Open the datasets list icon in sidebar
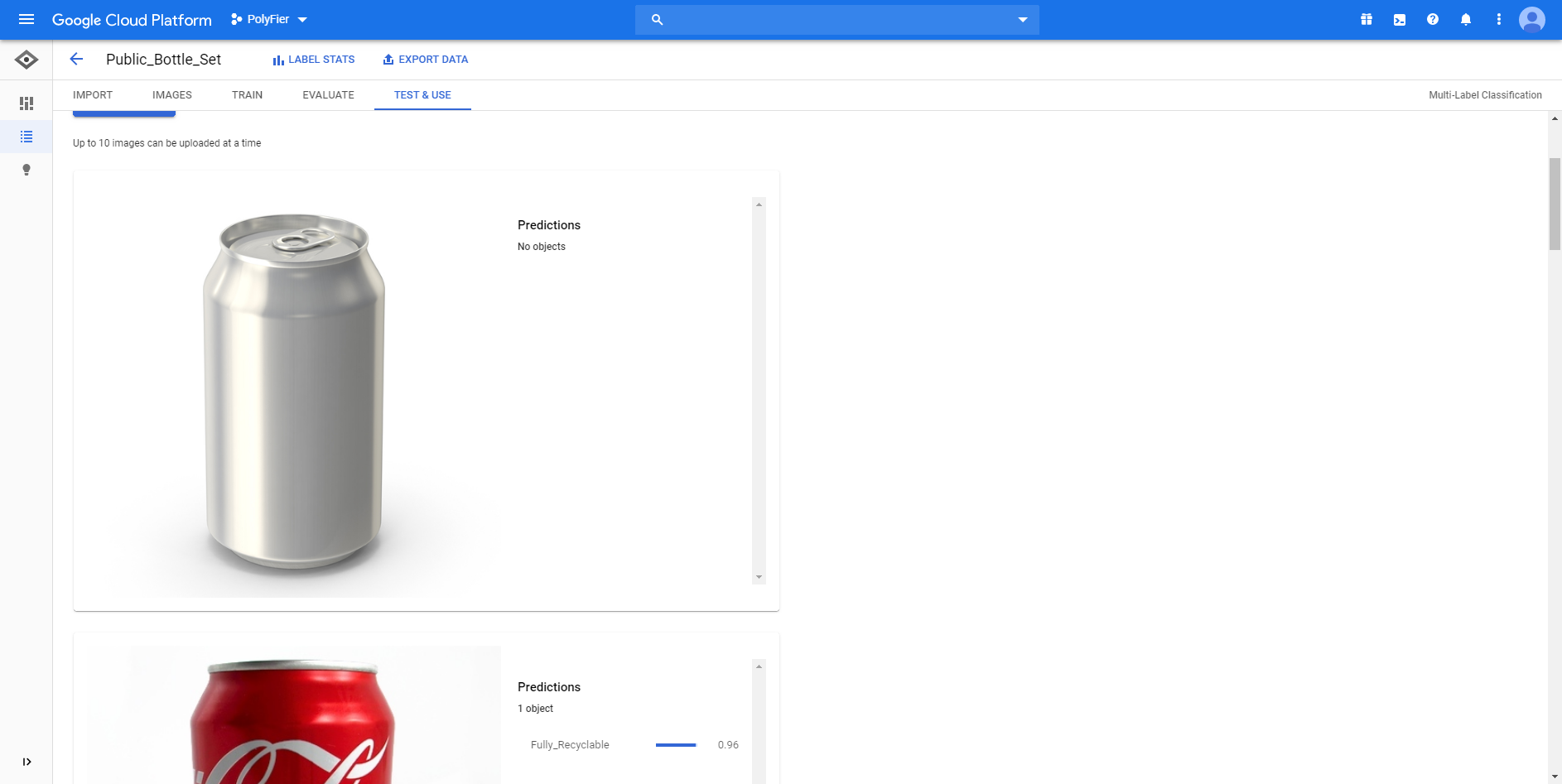This screenshot has width=1562, height=784. click(x=27, y=137)
